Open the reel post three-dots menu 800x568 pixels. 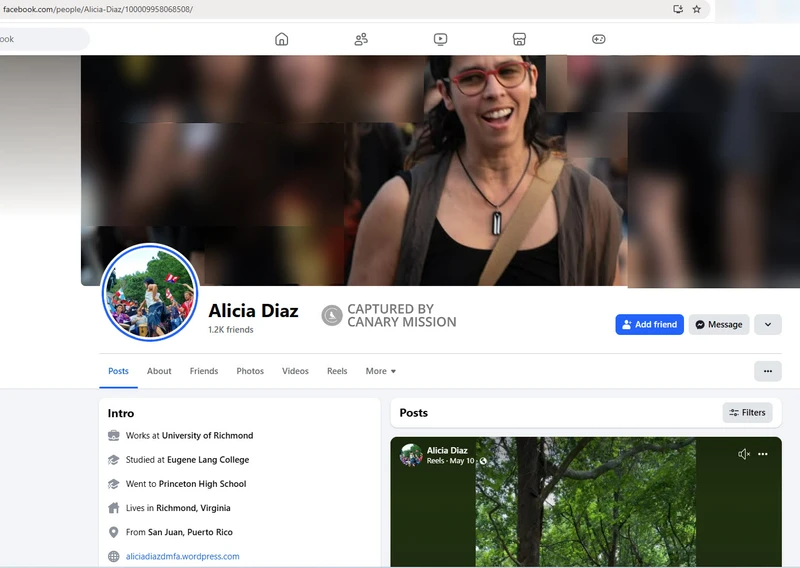[763, 454]
